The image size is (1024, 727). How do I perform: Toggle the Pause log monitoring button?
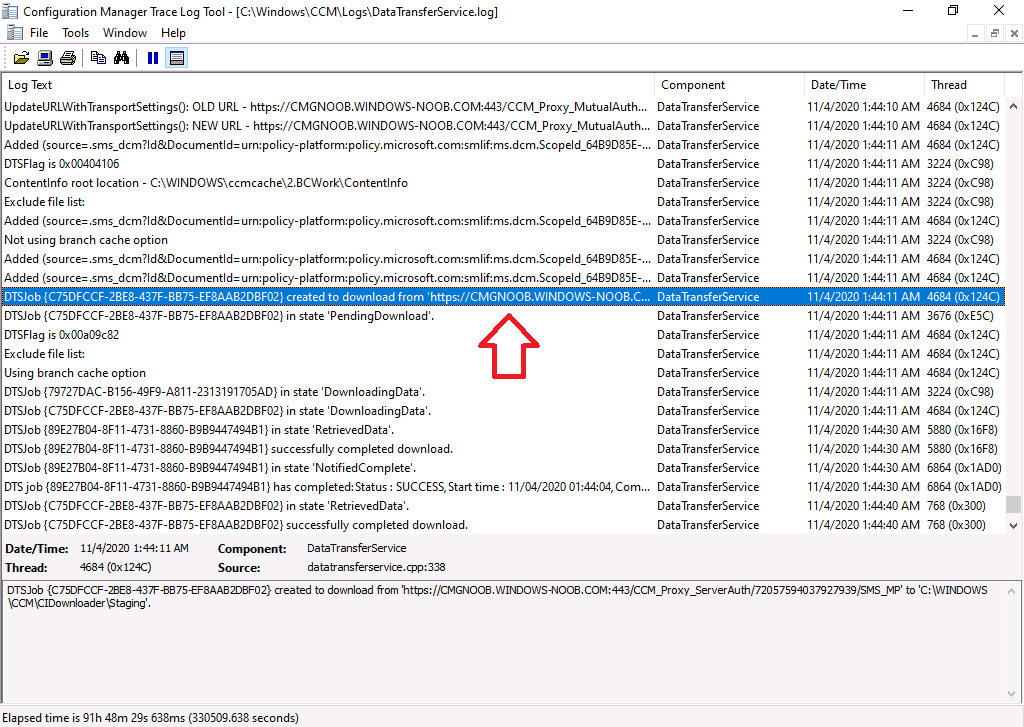(x=153, y=58)
